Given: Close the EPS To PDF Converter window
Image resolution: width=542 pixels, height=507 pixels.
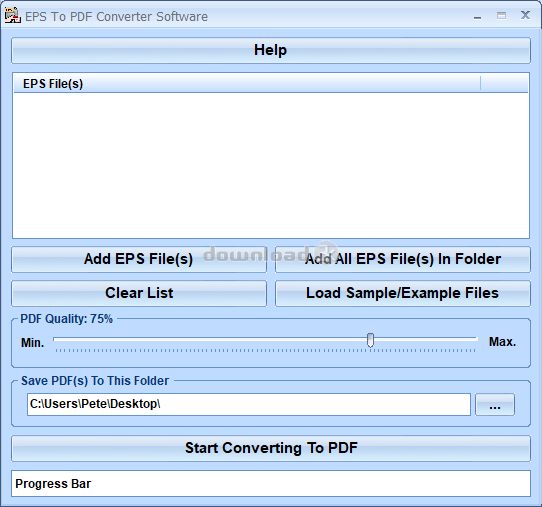Looking at the screenshot, I should 525,15.
